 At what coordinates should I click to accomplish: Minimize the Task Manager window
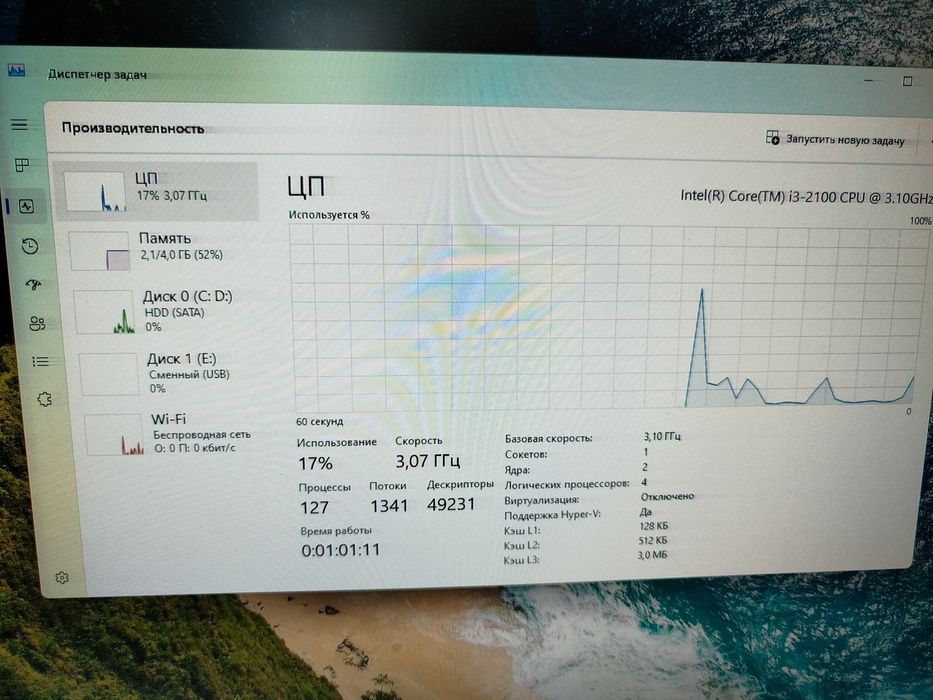point(869,80)
